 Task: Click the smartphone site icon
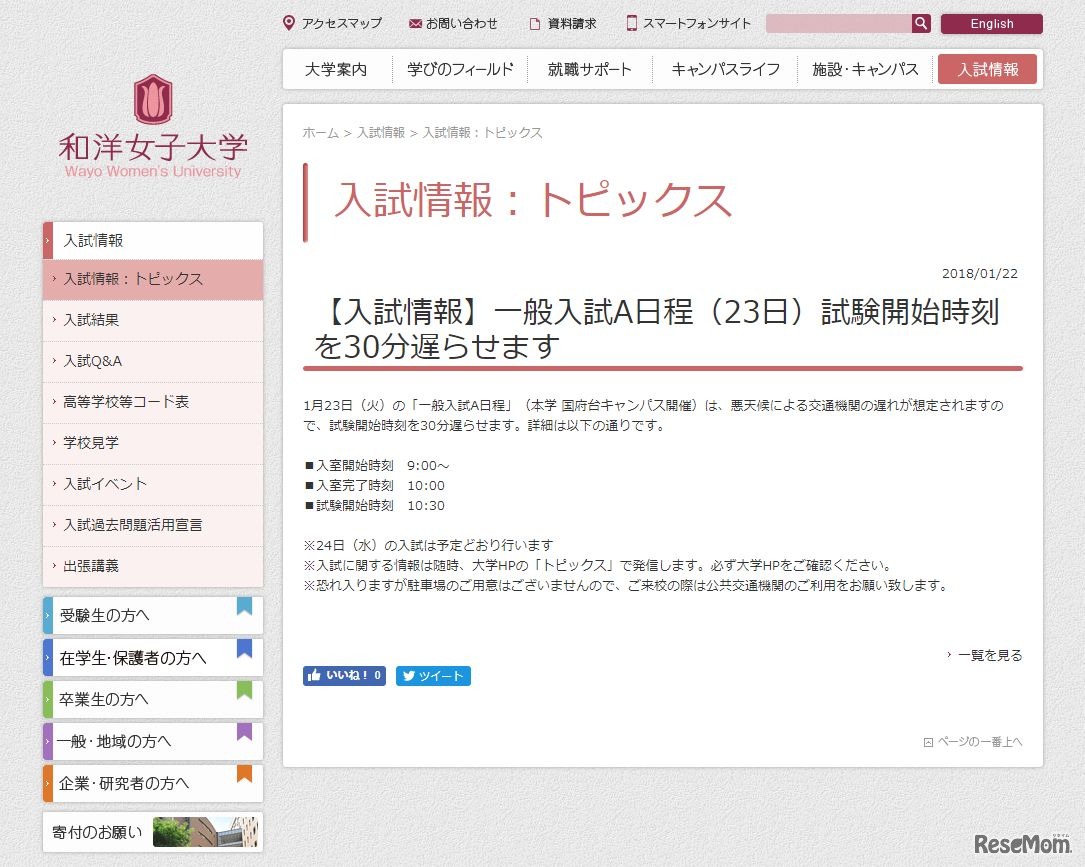pos(632,23)
